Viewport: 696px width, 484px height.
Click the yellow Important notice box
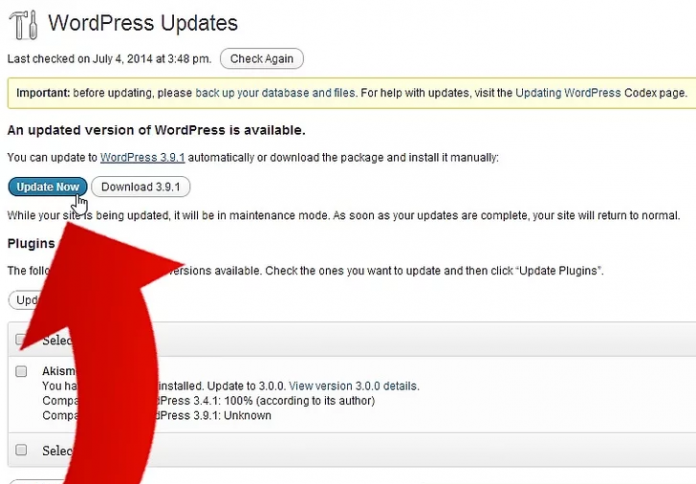click(x=350, y=93)
